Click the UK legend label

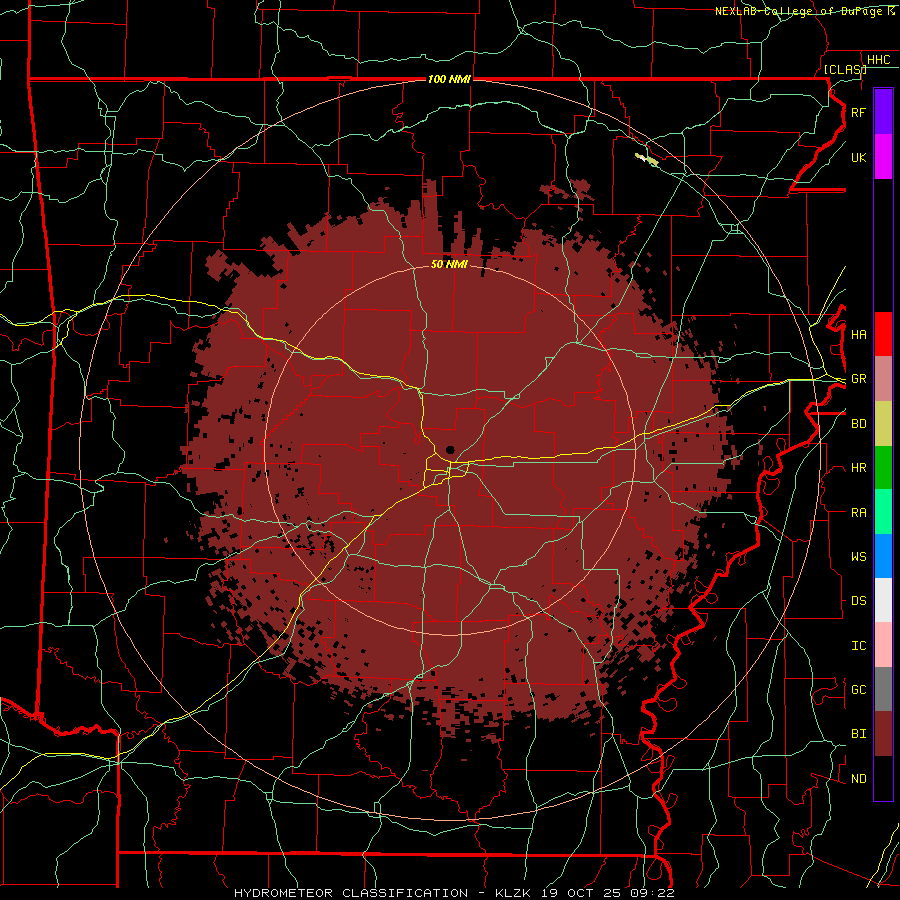tap(858, 157)
